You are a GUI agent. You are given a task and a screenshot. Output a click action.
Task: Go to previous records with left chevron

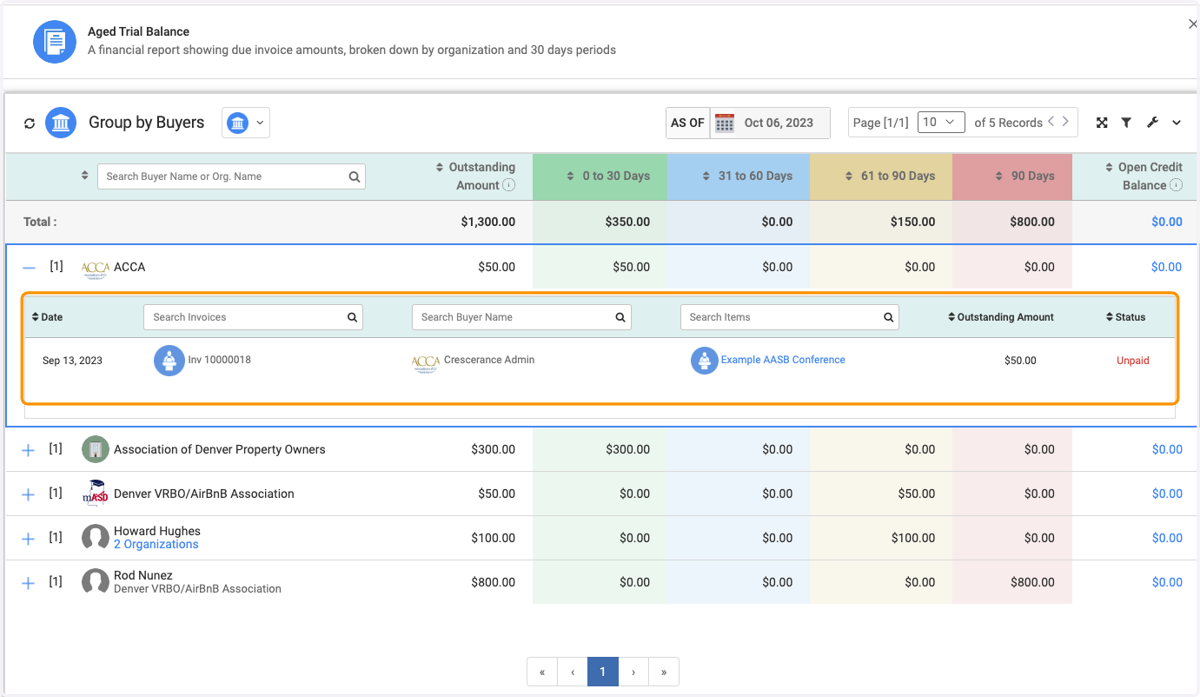1051,122
